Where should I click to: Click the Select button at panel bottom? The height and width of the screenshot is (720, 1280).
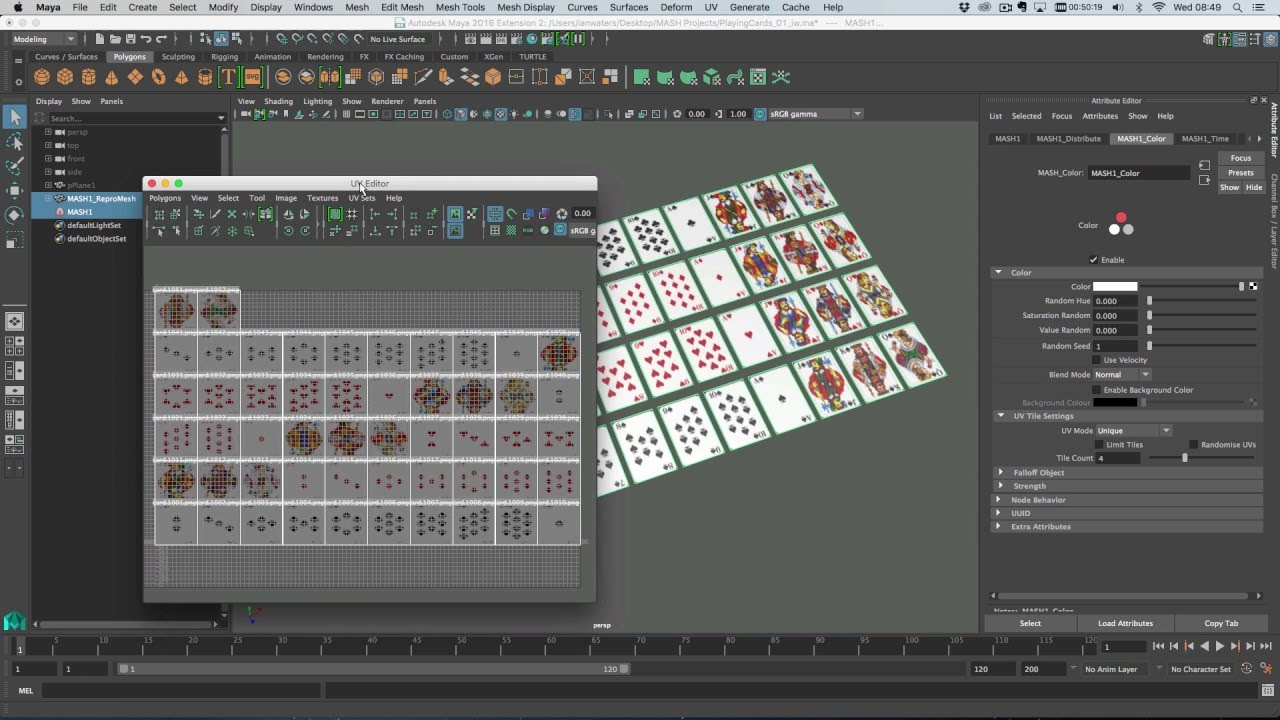[x=1030, y=623]
